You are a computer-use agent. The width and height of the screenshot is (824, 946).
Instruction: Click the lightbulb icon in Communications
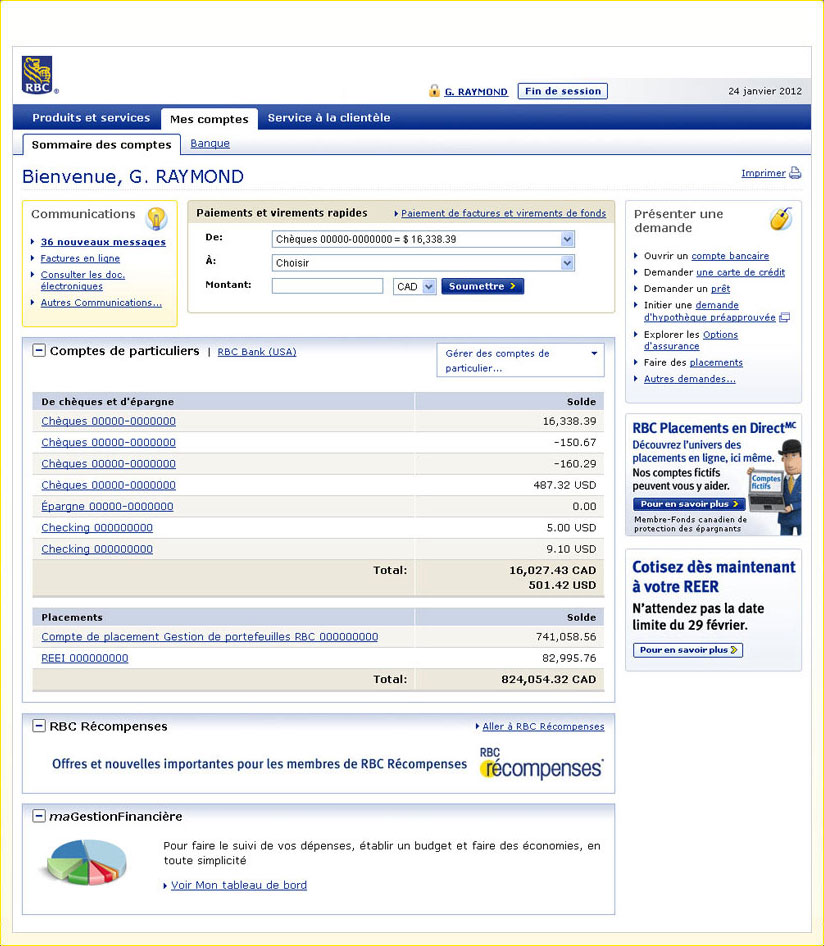click(x=156, y=218)
